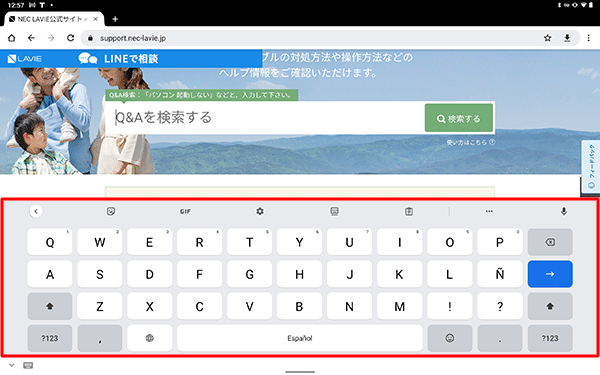Image resolution: width=600 pixels, height=375 pixels.
Task: Open the emoji smiley key
Action: point(450,338)
